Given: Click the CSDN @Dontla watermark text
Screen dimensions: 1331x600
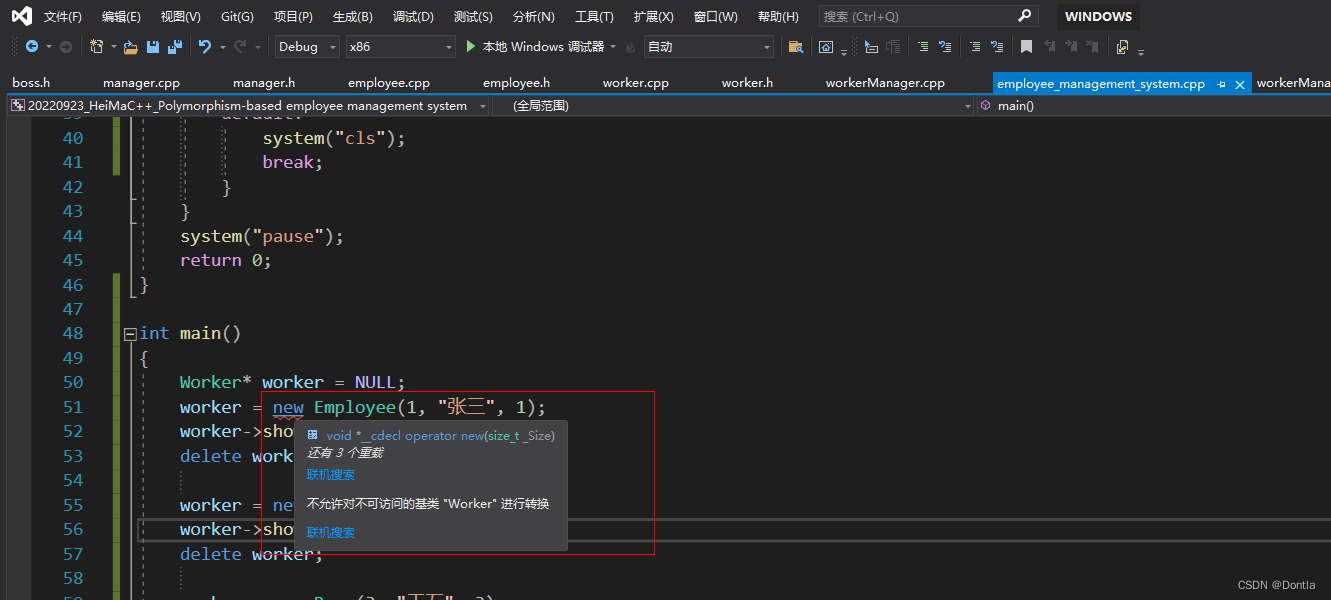Looking at the screenshot, I should [x=1276, y=584].
